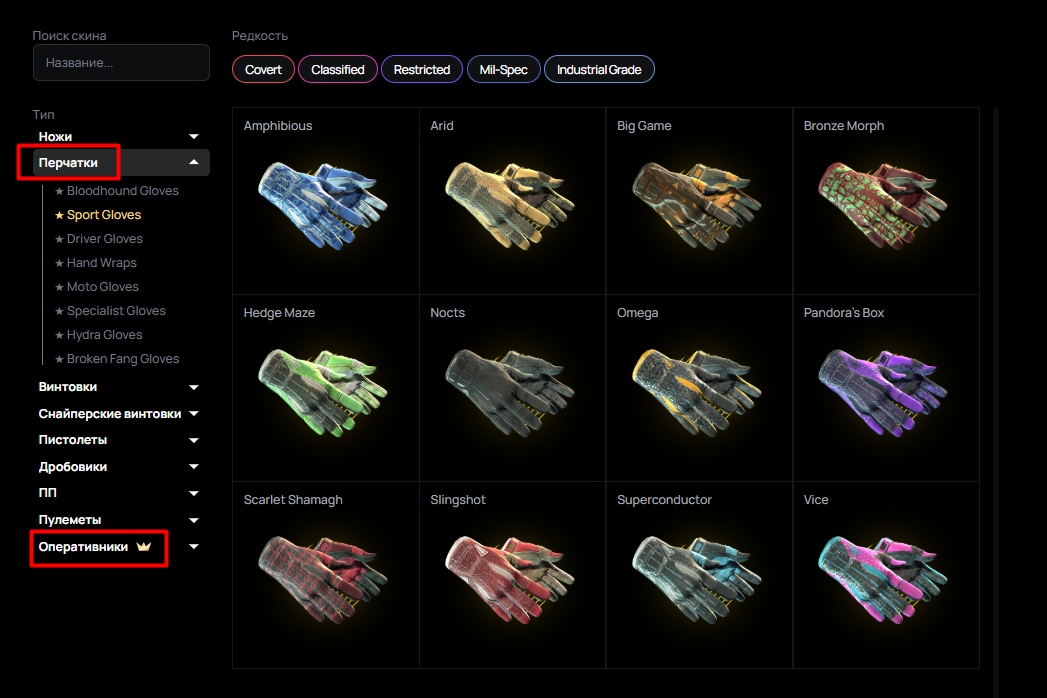Select the Arid gloves skin
This screenshot has height=698, width=1047.
512,201
